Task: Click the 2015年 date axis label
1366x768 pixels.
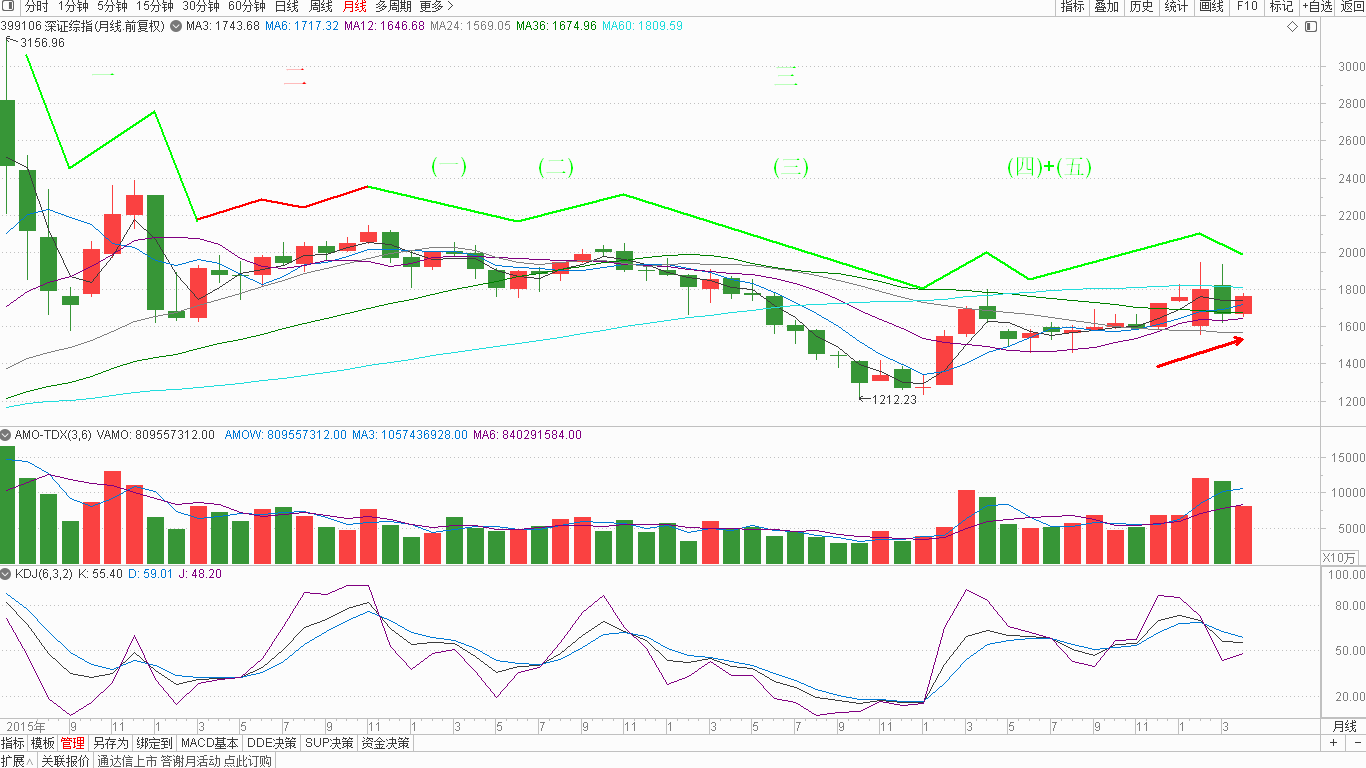Action: tap(26, 726)
